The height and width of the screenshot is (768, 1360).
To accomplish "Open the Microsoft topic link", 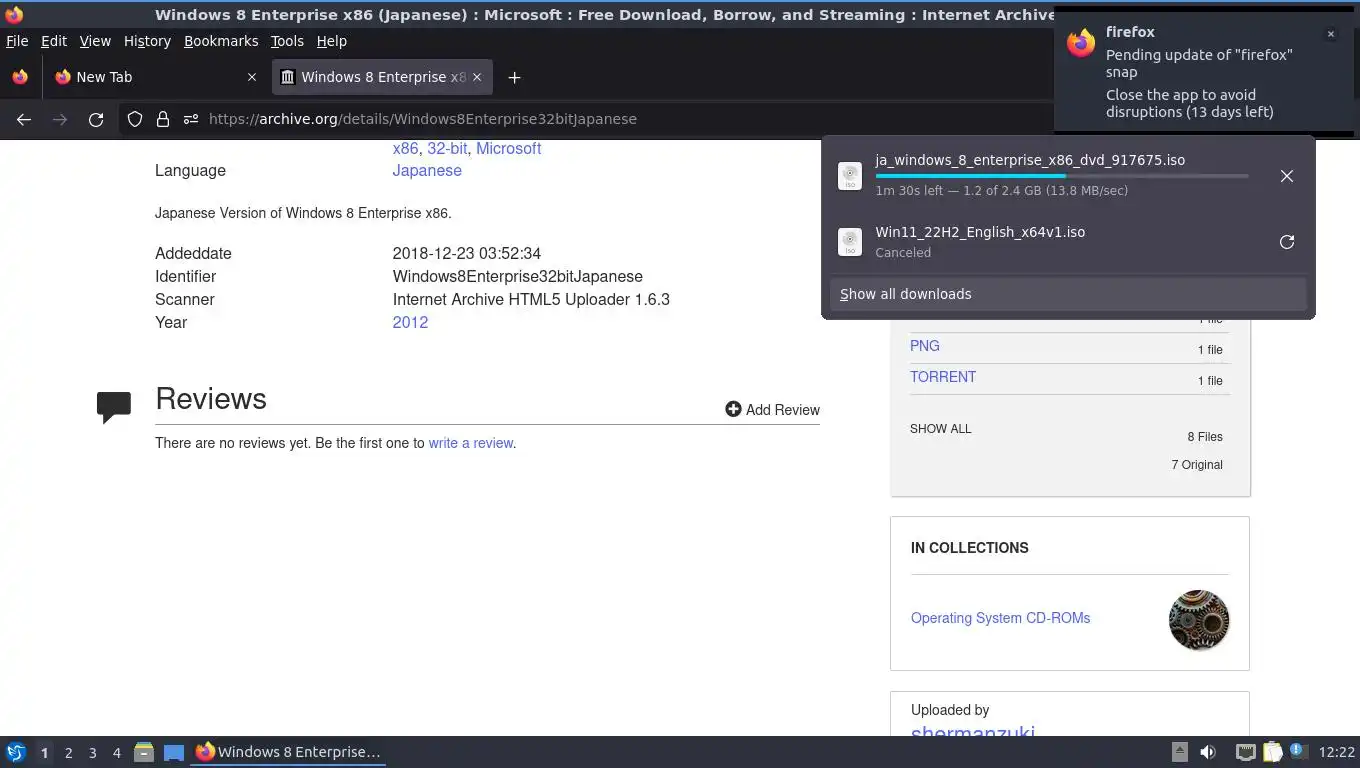I will coord(508,148).
